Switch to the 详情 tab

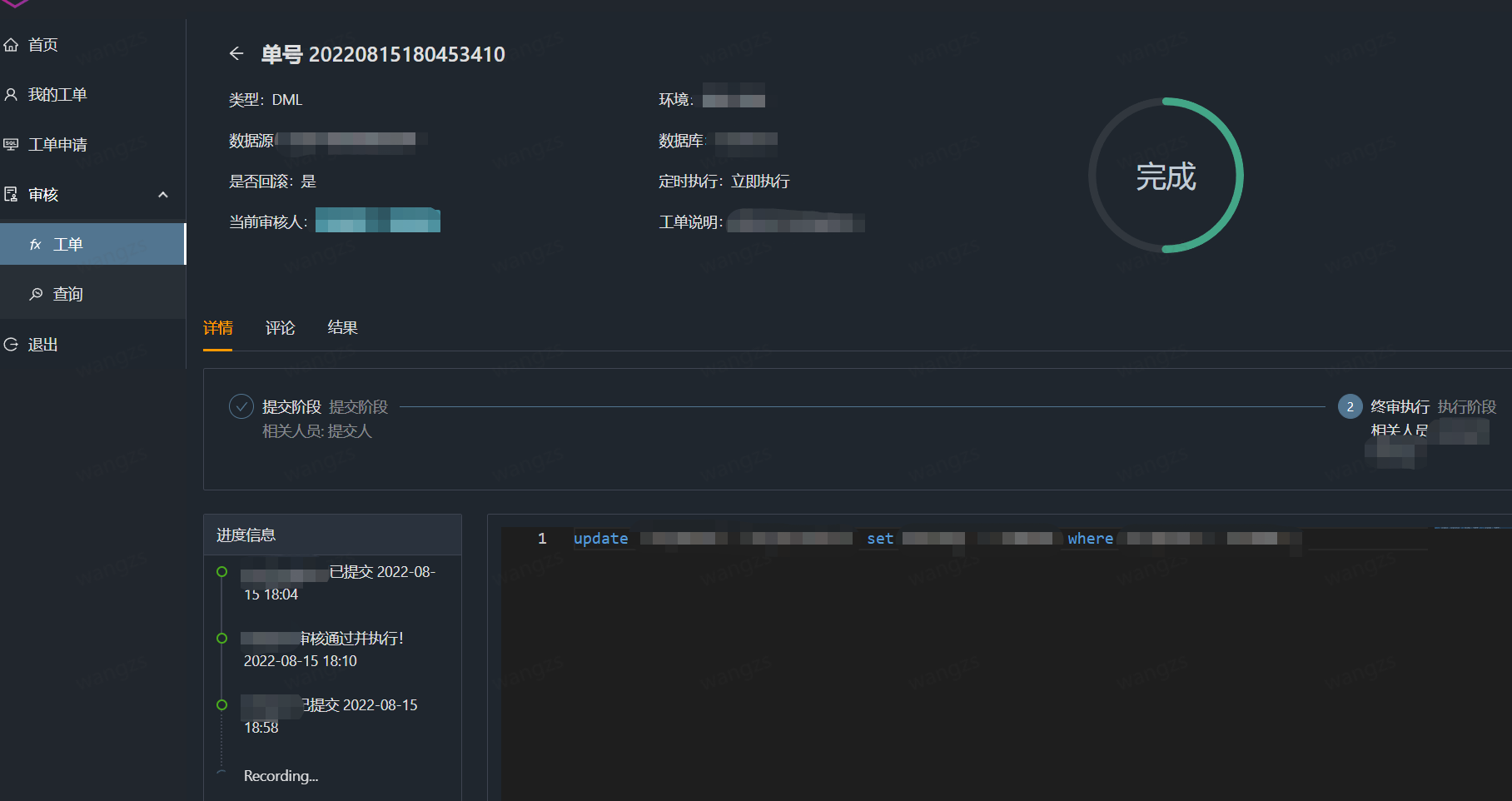pos(218,328)
